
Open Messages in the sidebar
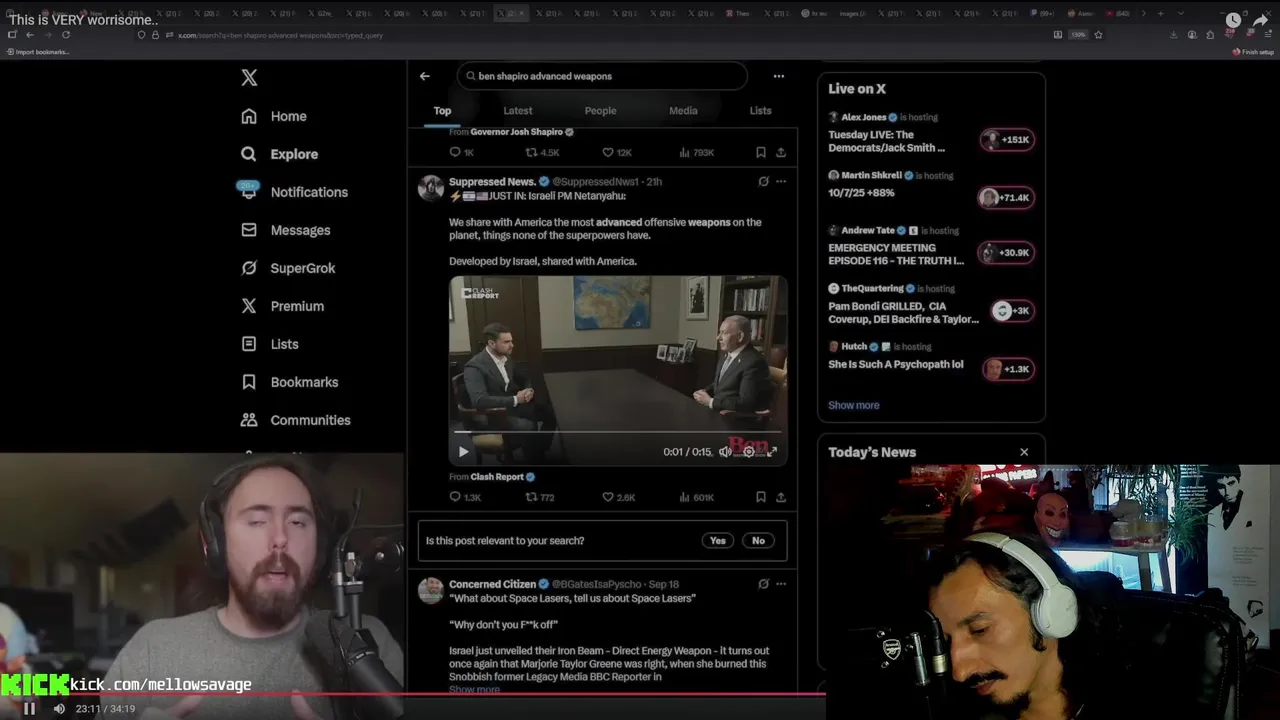tap(285, 230)
